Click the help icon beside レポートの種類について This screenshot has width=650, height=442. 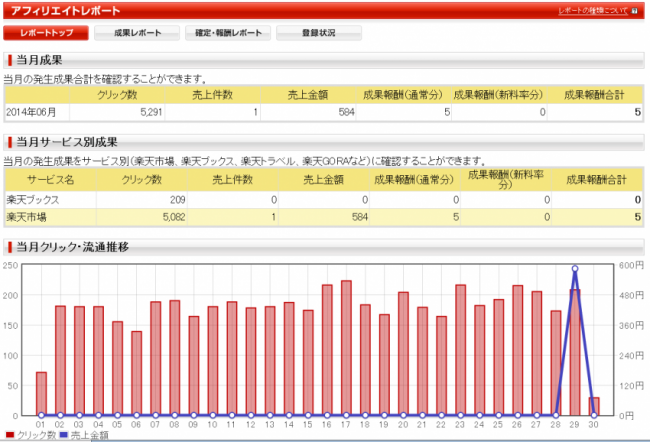click(x=634, y=11)
